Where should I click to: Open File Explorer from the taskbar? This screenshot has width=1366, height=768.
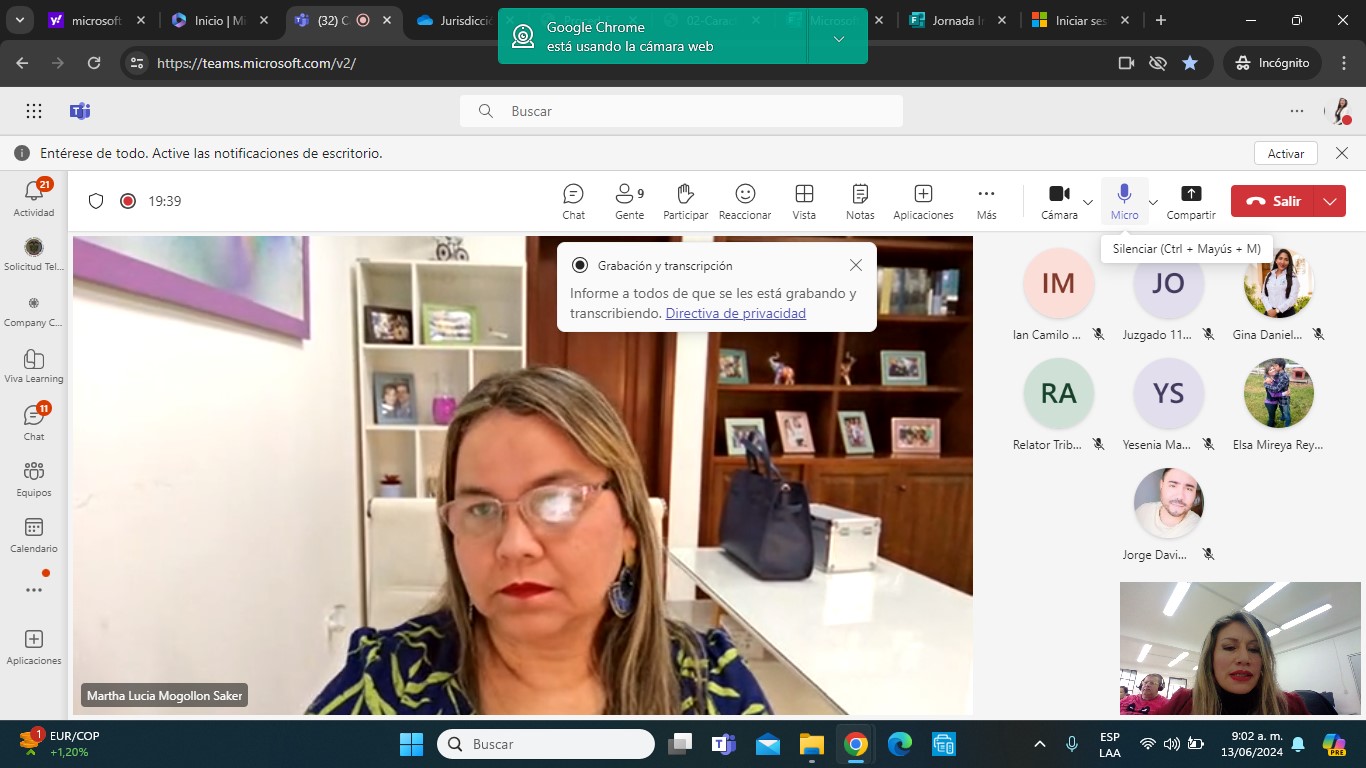point(811,744)
